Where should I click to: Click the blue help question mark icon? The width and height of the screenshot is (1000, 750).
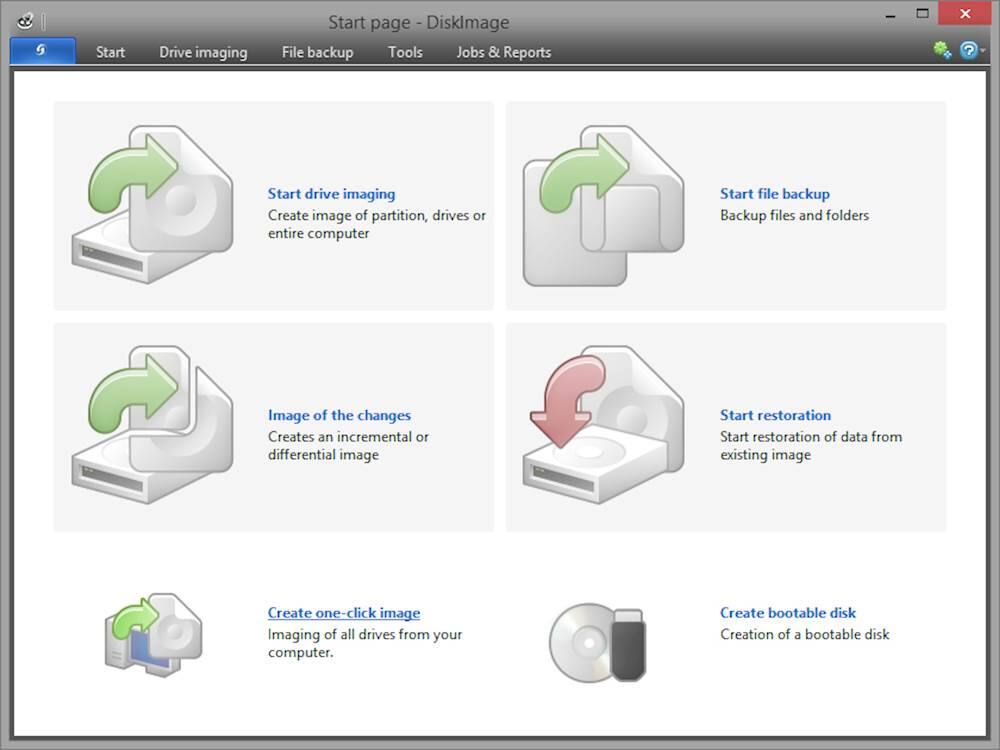(967, 50)
